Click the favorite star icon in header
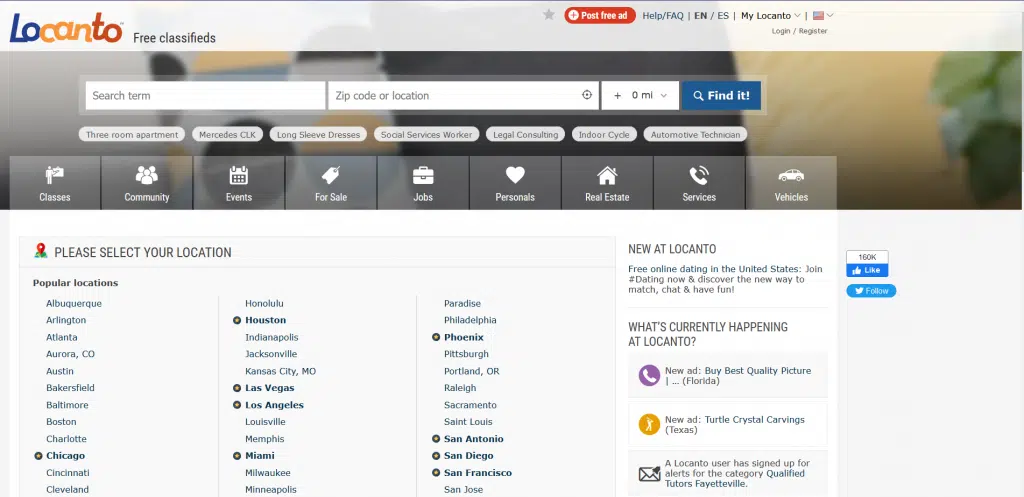The width and height of the screenshot is (1024, 497). tap(549, 14)
